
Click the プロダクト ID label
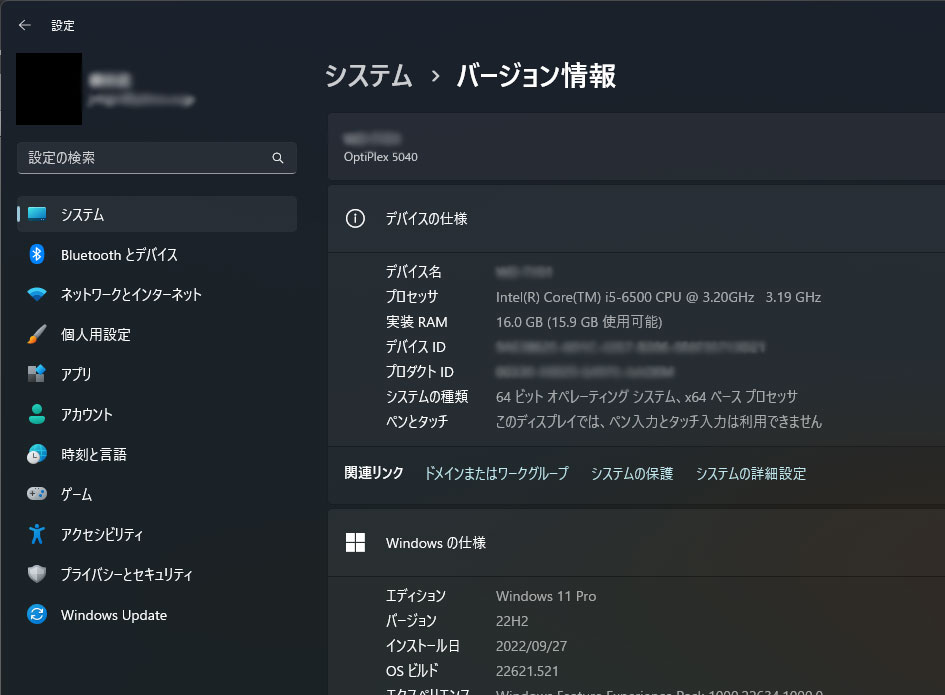(x=419, y=371)
